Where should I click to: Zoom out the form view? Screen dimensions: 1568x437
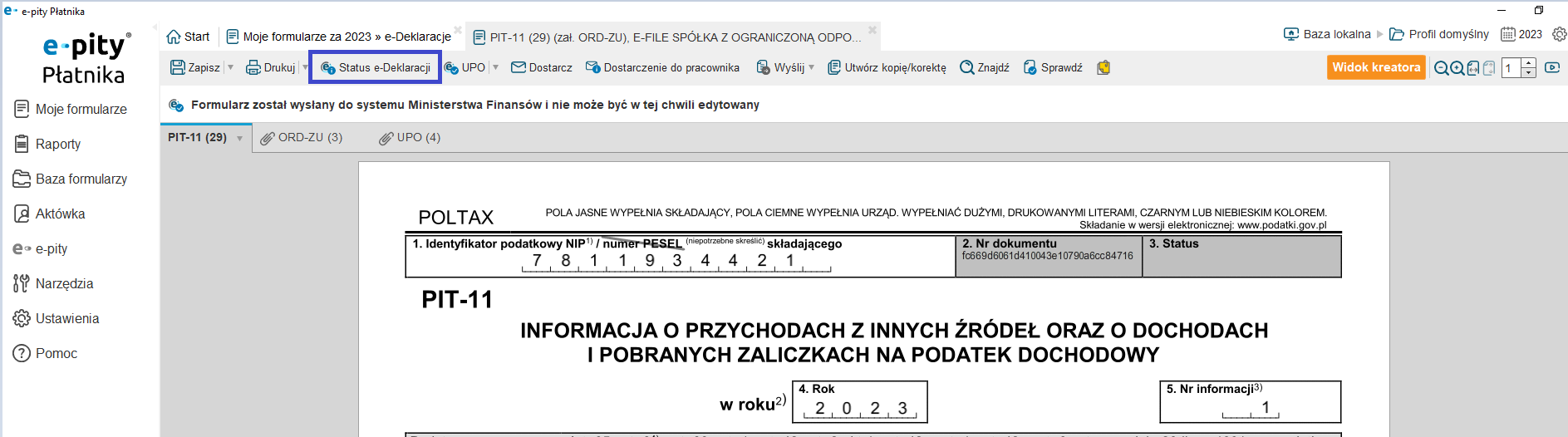[1442, 68]
